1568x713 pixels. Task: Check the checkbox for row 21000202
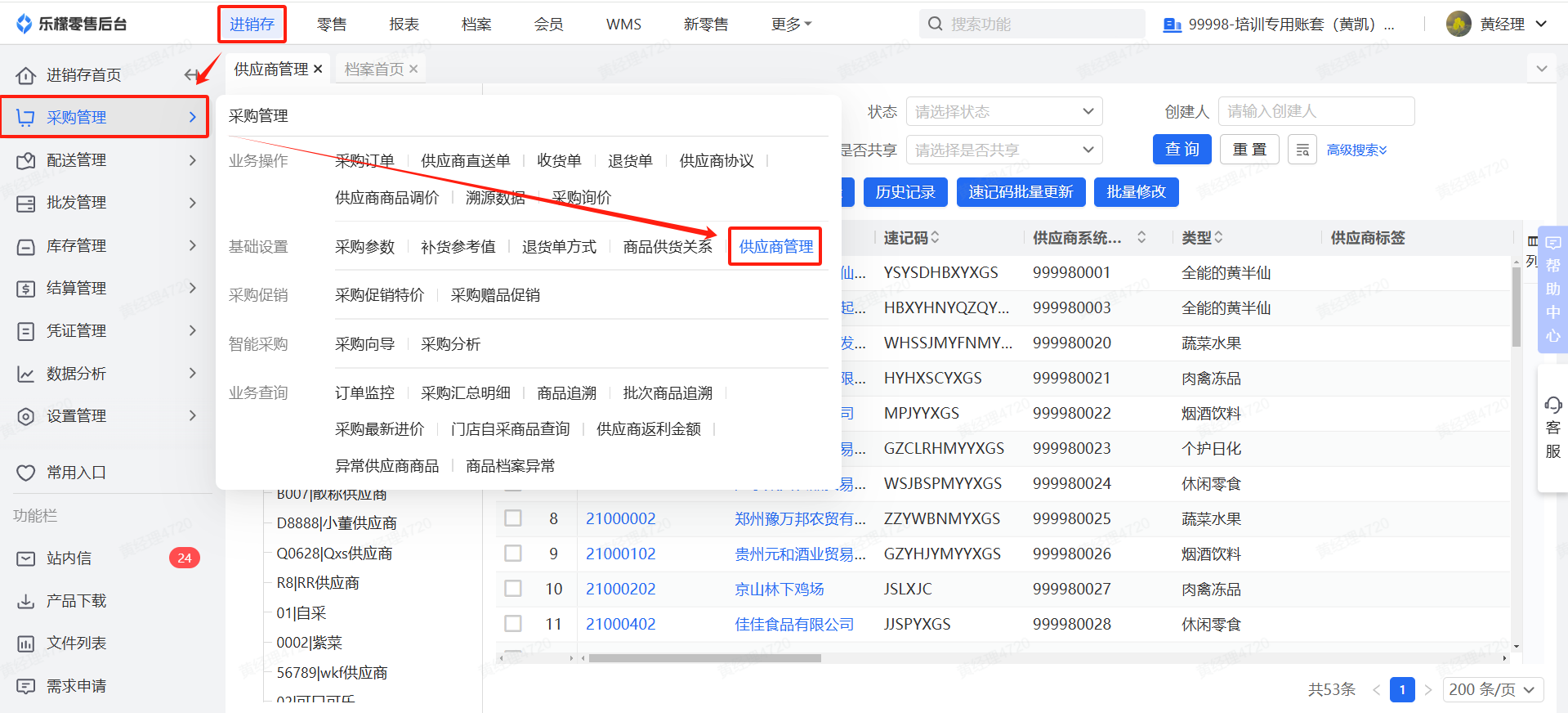(513, 589)
